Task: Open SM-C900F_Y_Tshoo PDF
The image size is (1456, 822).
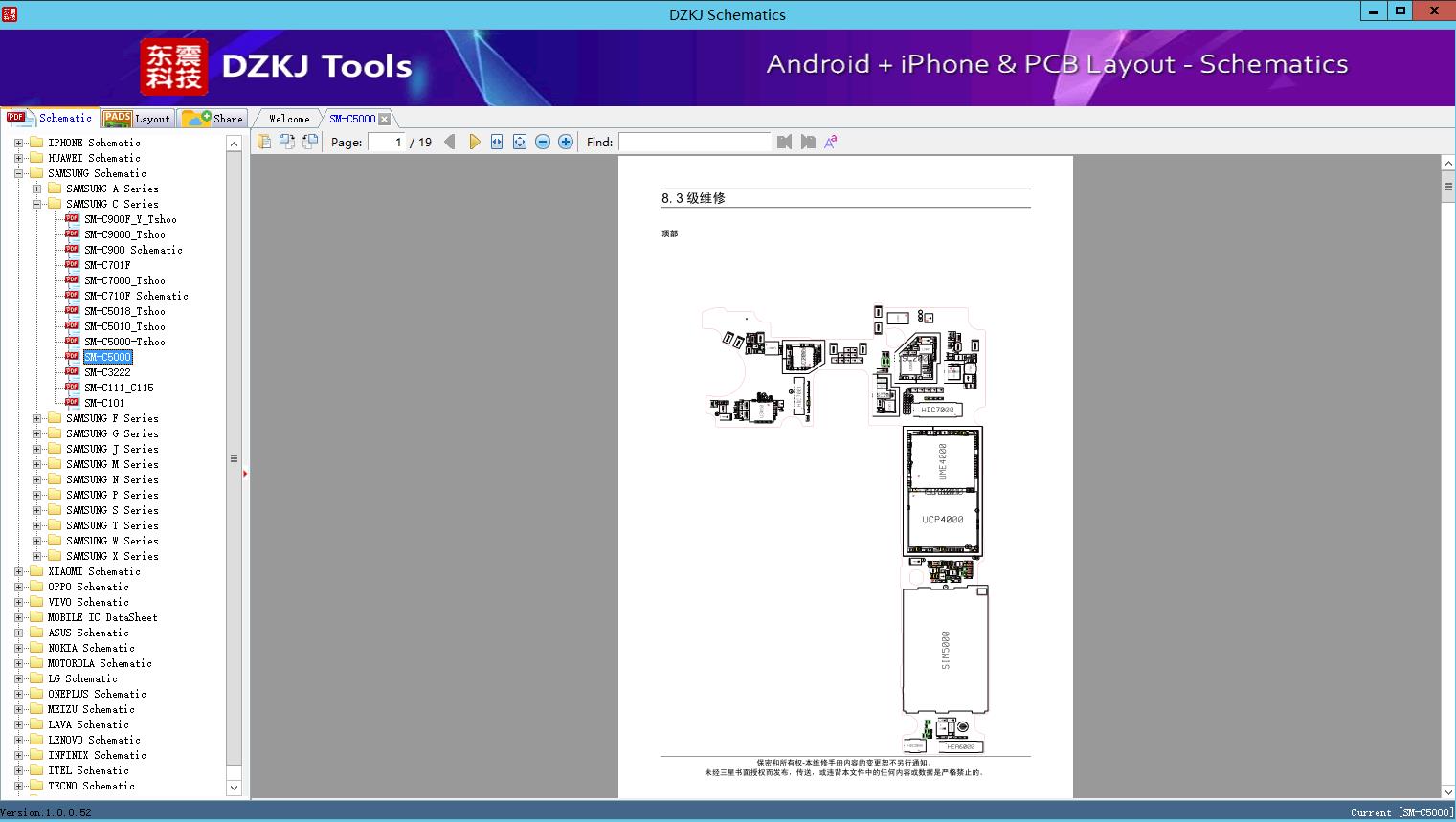Action: [x=130, y=219]
